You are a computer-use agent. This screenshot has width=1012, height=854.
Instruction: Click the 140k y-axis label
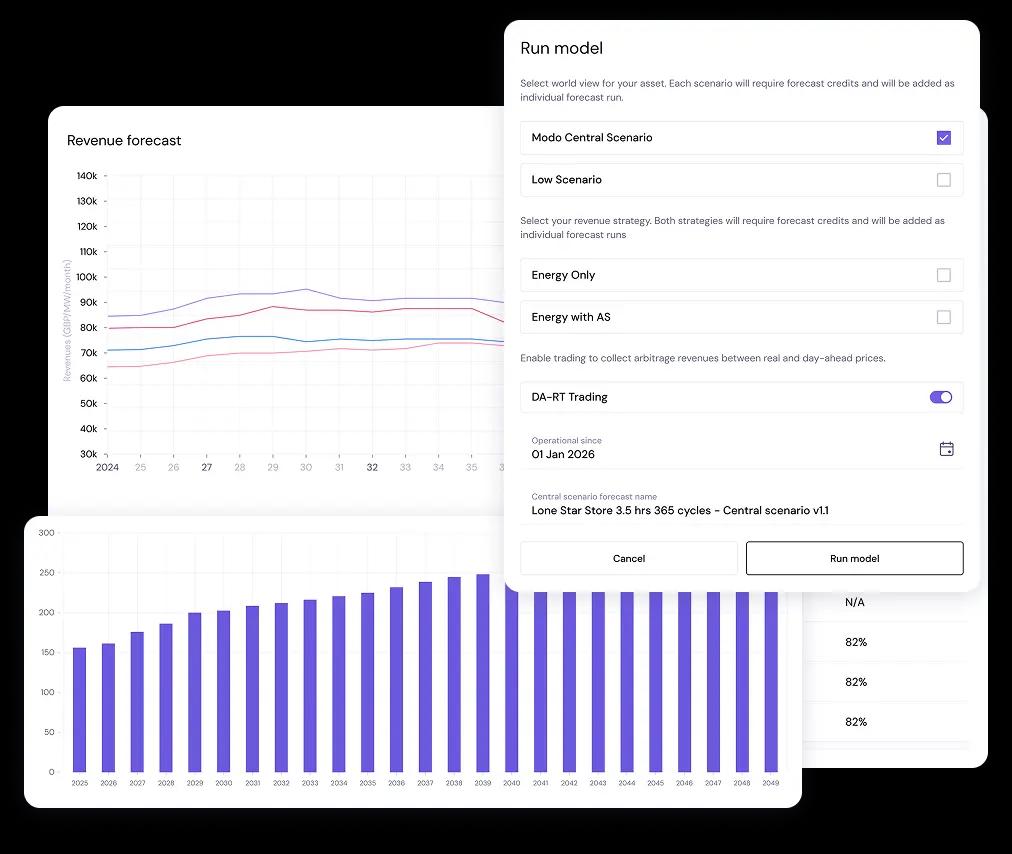(x=87, y=175)
